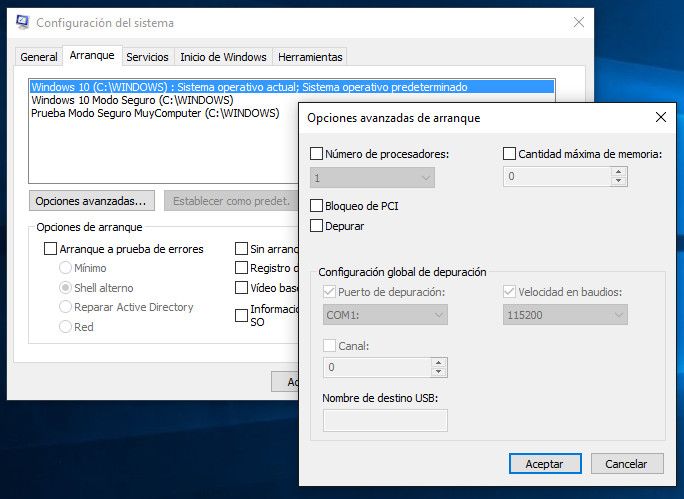Decrease maximum memory with the down arrow
This screenshot has width=684, height=499.
pos(619,181)
